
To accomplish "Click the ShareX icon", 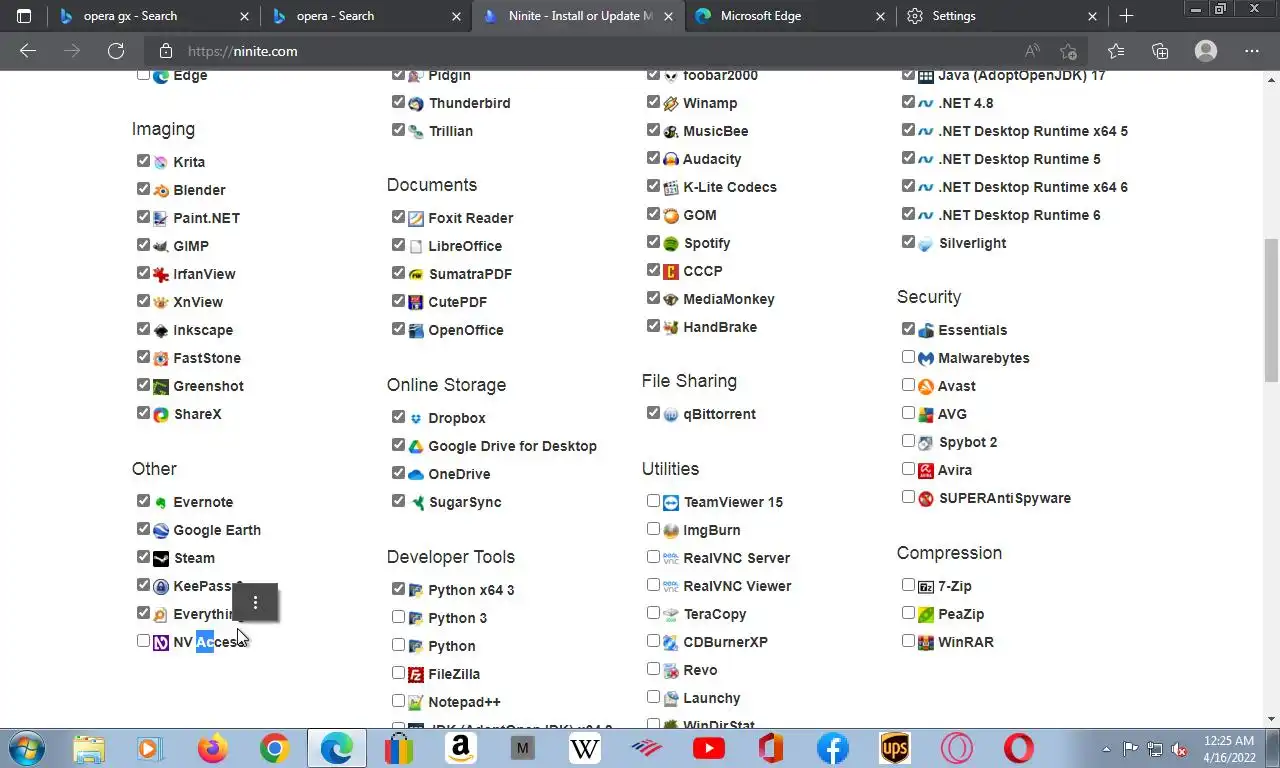I will click(x=160, y=414).
